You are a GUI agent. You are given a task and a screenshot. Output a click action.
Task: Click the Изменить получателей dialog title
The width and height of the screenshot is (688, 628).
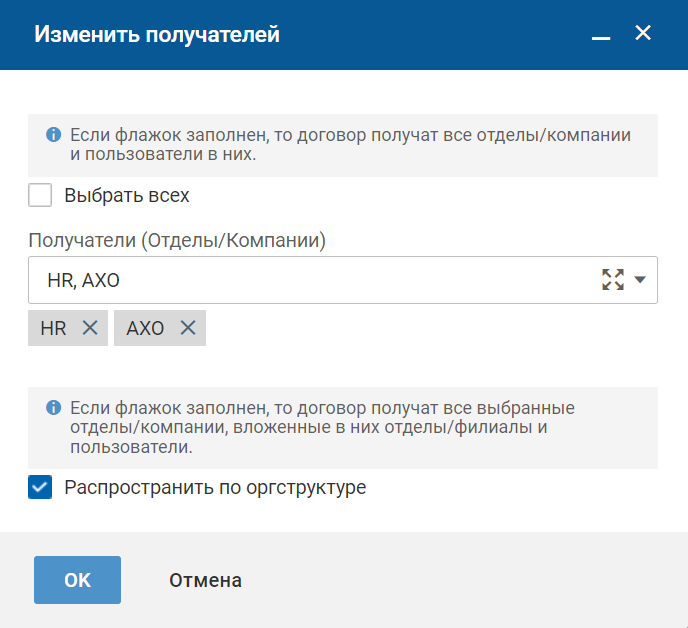(x=157, y=35)
